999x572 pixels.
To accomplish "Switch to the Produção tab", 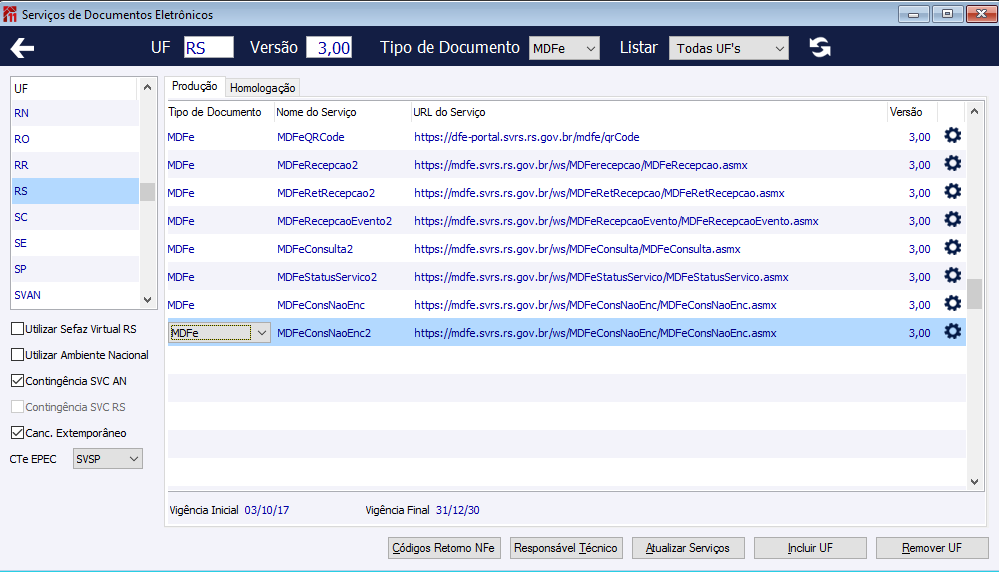I will 194,86.
